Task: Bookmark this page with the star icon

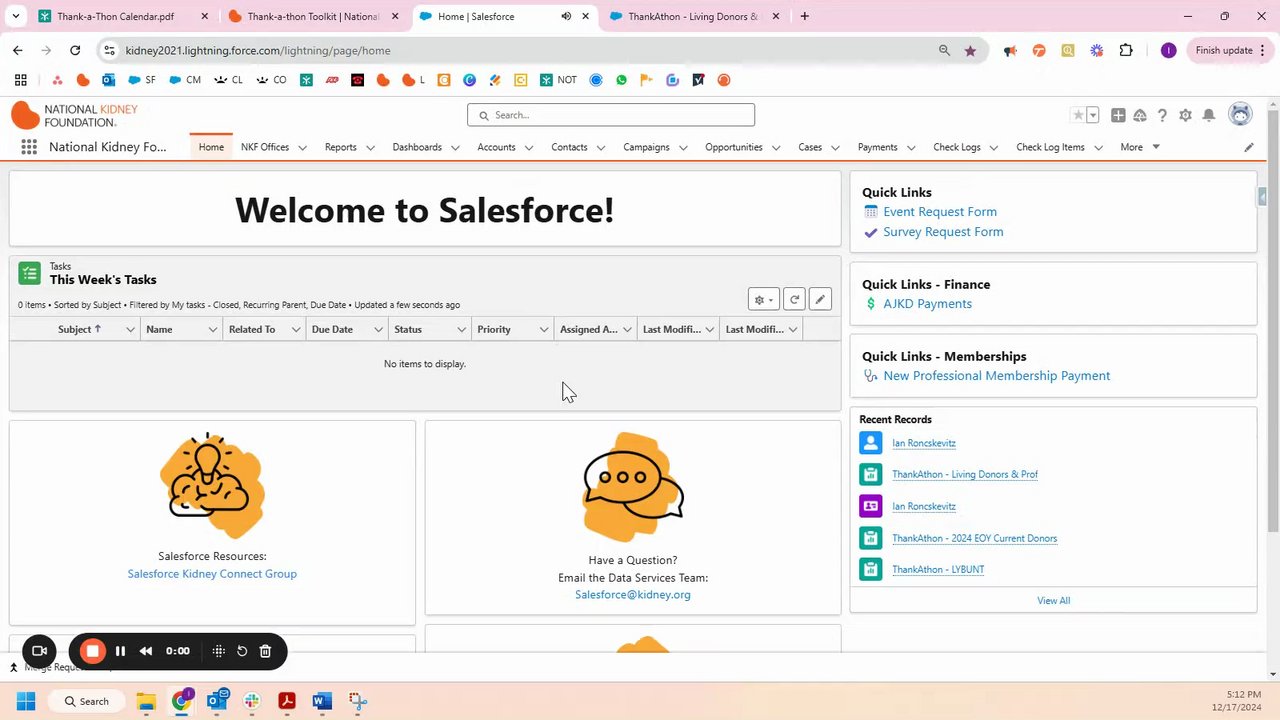Action: 970,50
